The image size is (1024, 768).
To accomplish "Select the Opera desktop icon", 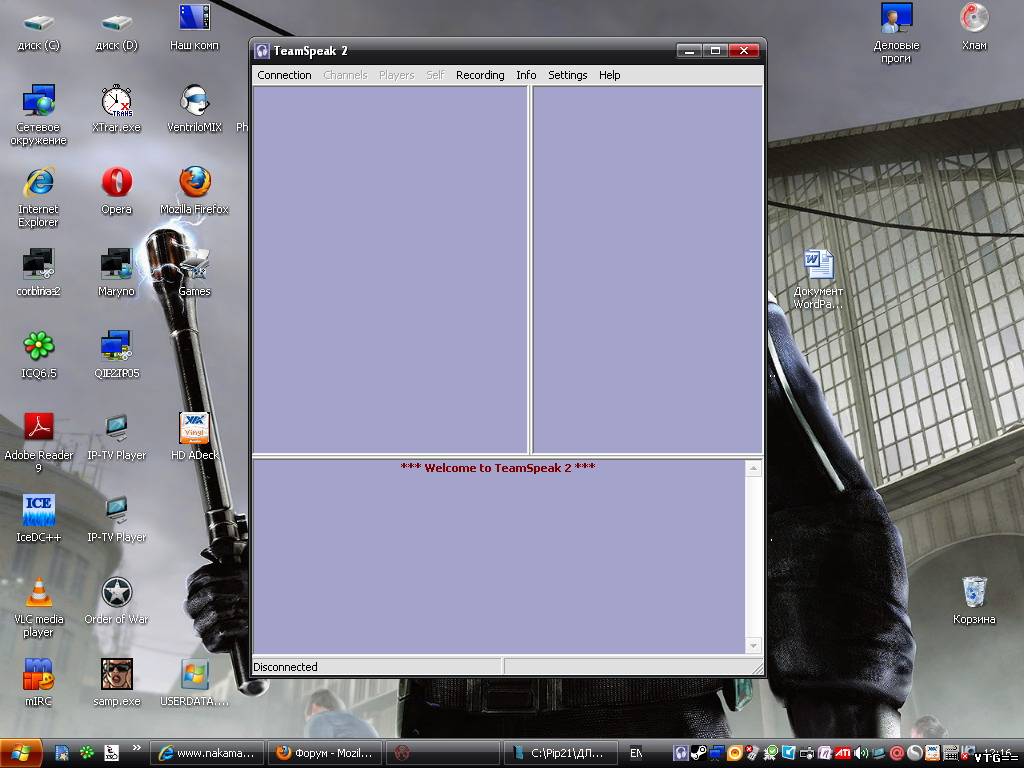I will tap(116, 191).
